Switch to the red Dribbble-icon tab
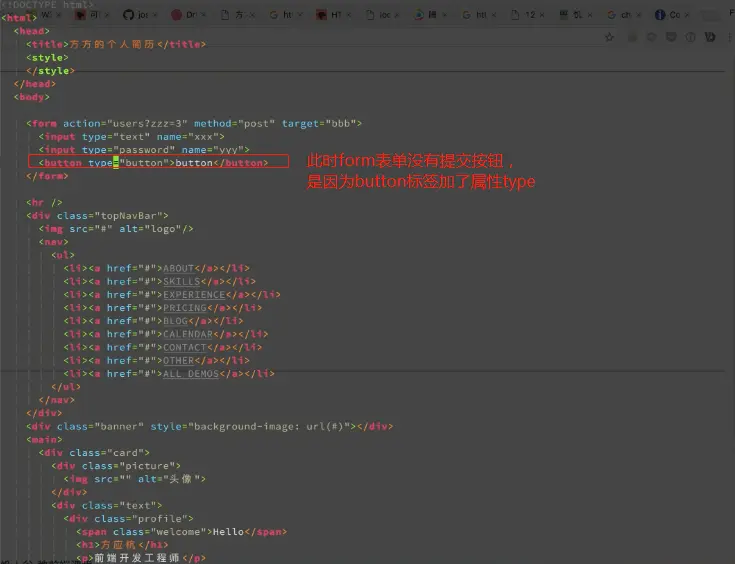The image size is (735, 564). coord(184,15)
